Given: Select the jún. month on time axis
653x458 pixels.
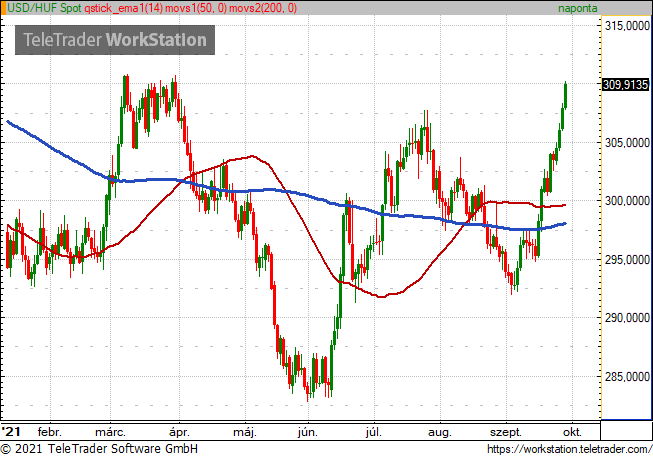Looking at the screenshot, I should tap(309, 433).
